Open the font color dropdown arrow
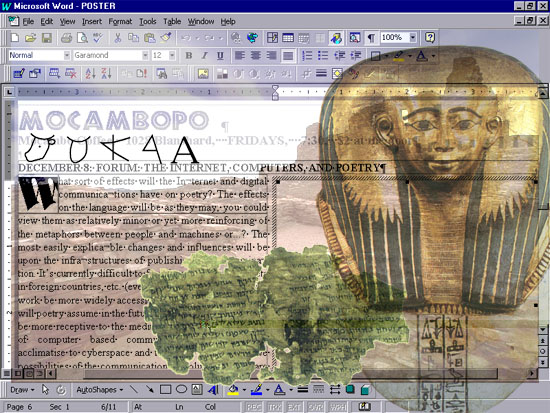The width and height of the screenshot is (550, 413). coord(434,55)
